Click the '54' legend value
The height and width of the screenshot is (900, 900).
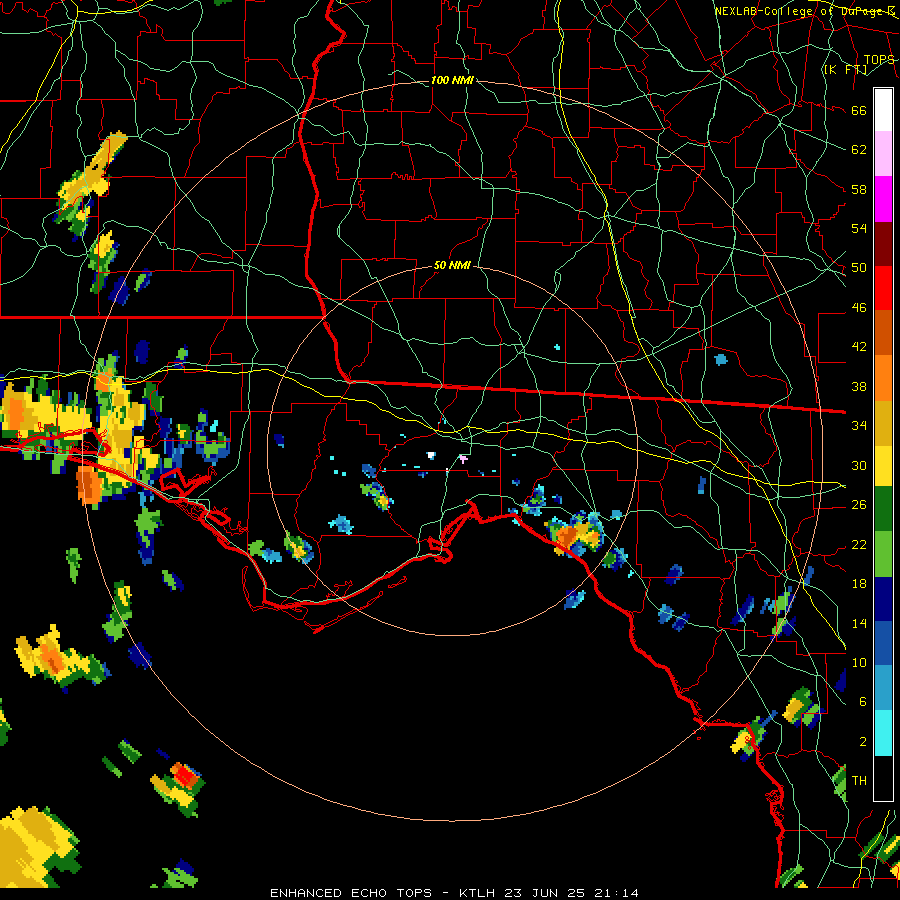click(859, 228)
